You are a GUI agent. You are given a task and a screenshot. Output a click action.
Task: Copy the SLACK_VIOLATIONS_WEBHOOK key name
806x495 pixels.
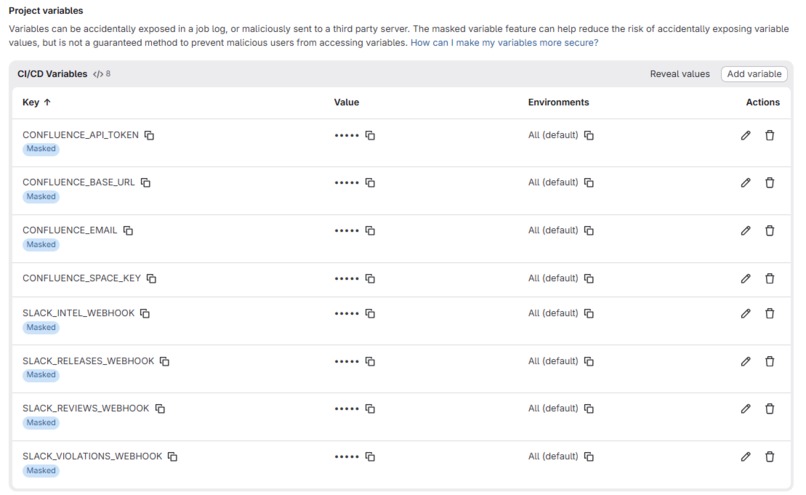(x=173, y=456)
